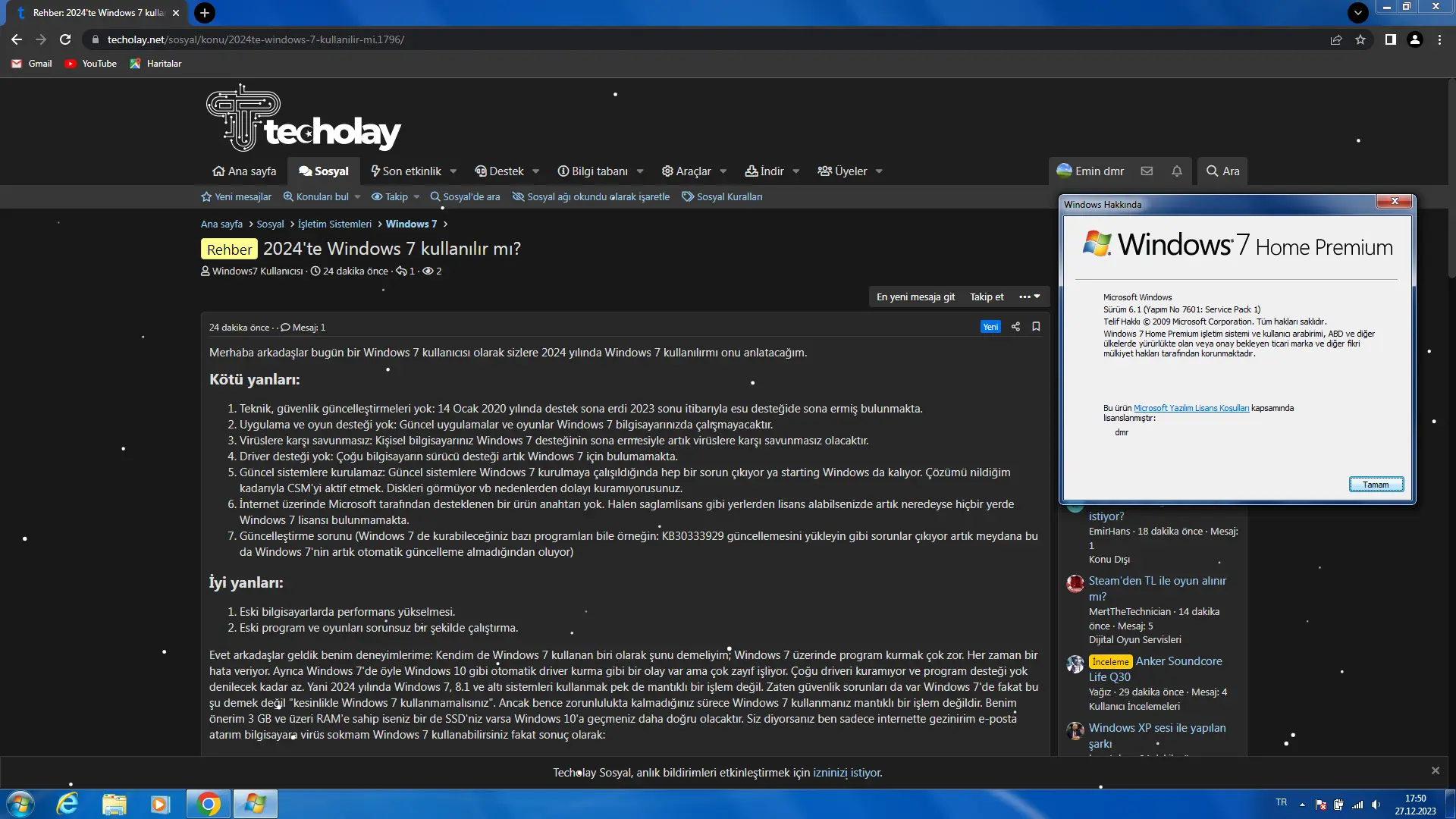Open the Windows 7 breadcrumb link
The height and width of the screenshot is (819, 1456).
tap(411, 224)
